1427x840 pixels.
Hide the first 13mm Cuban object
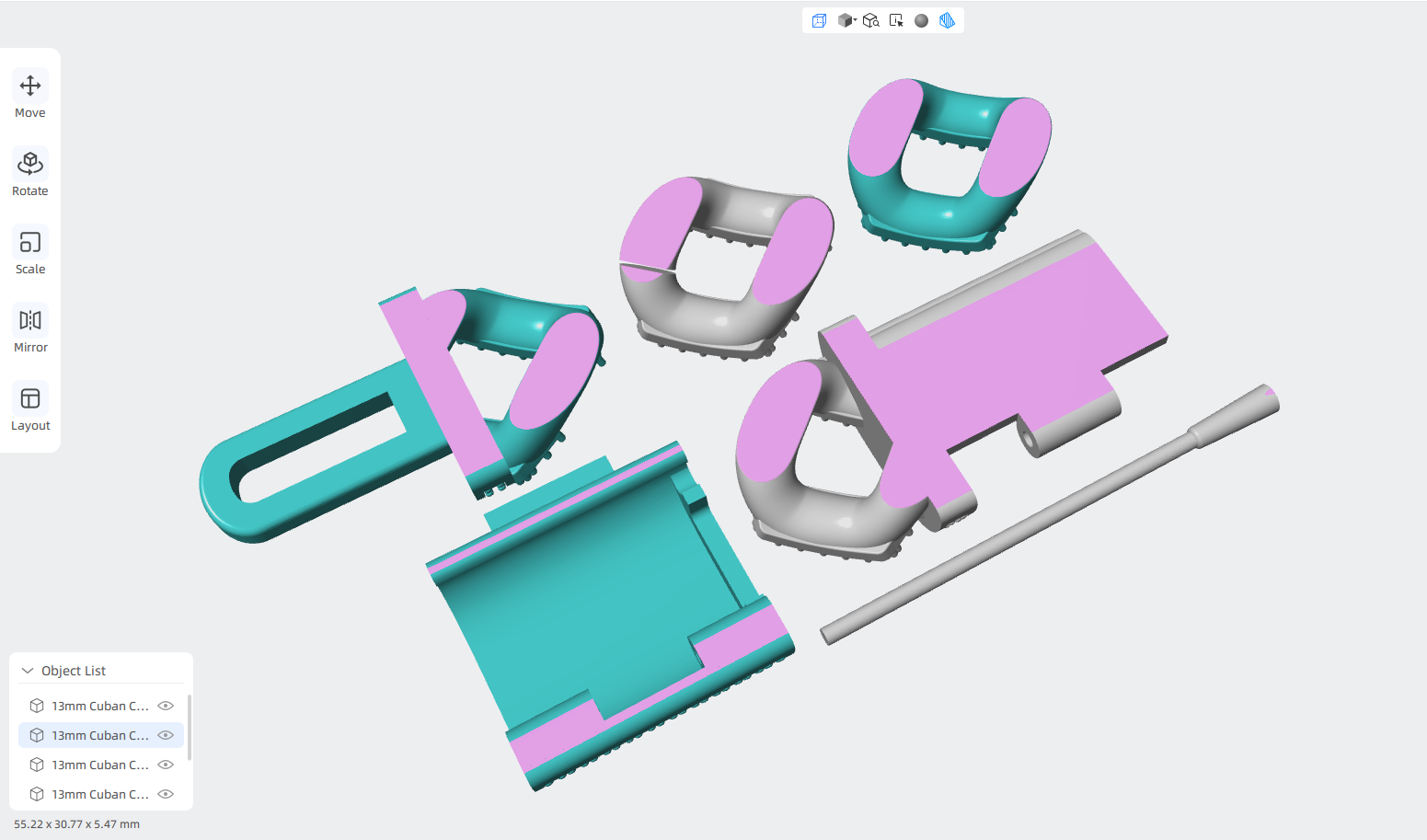(x=166, y=706)
